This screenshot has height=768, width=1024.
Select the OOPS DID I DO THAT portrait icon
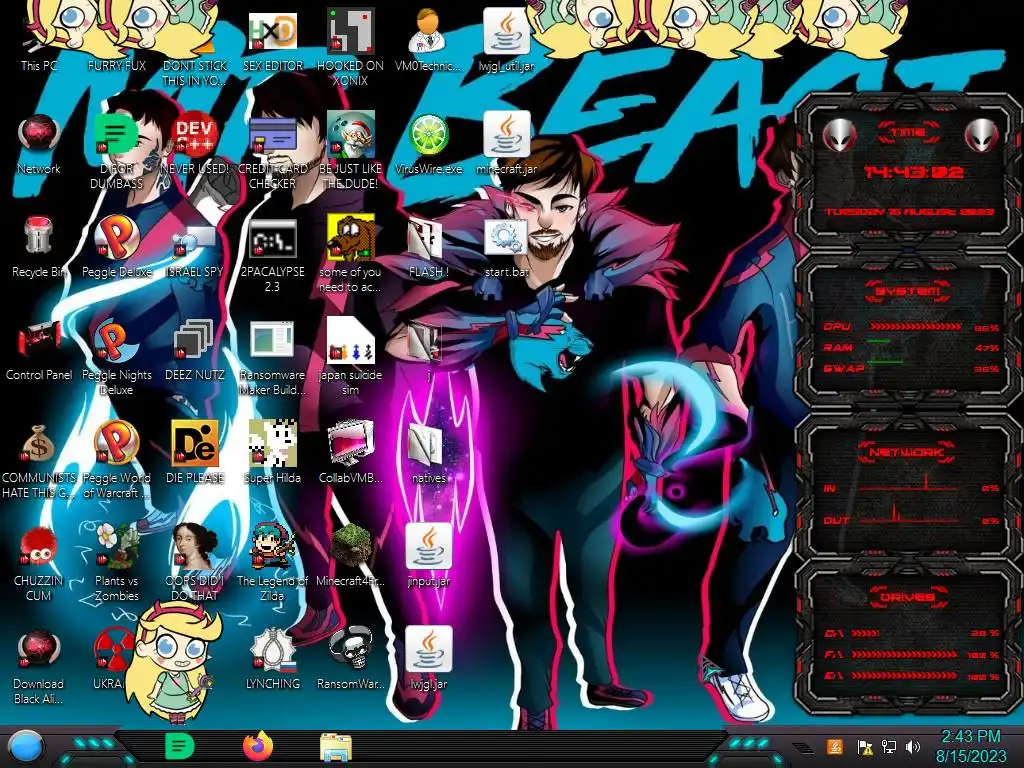click(x=195, y=564)
